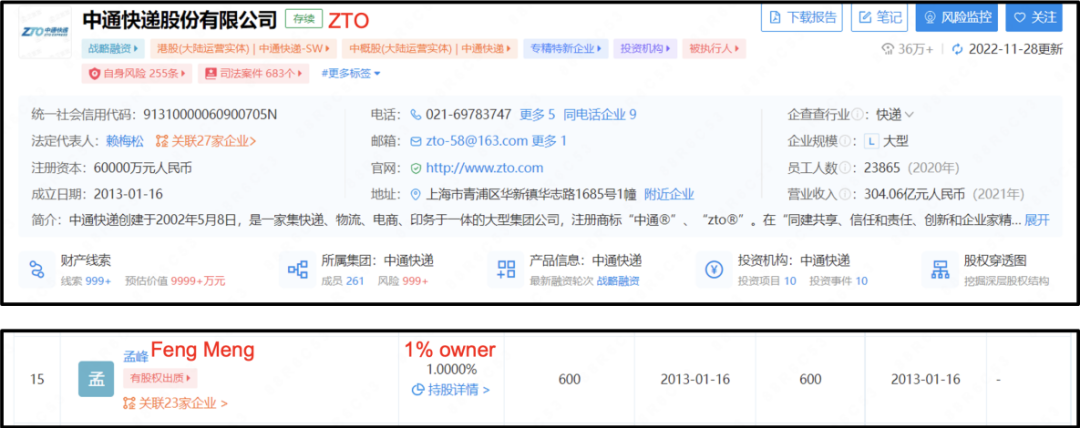1080x428 pixels.
Task: Click the 孟 shareholder avatar
Action: [x=96, y=379]
